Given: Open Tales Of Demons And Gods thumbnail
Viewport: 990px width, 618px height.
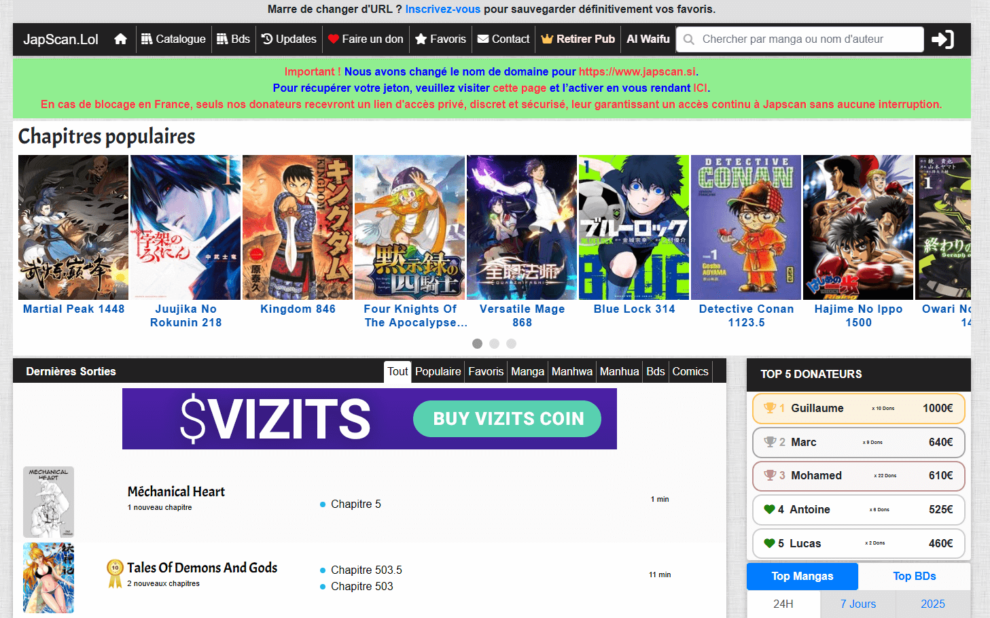Looking at the screenshot, I should pyautogui.click(x=49, y=578).
